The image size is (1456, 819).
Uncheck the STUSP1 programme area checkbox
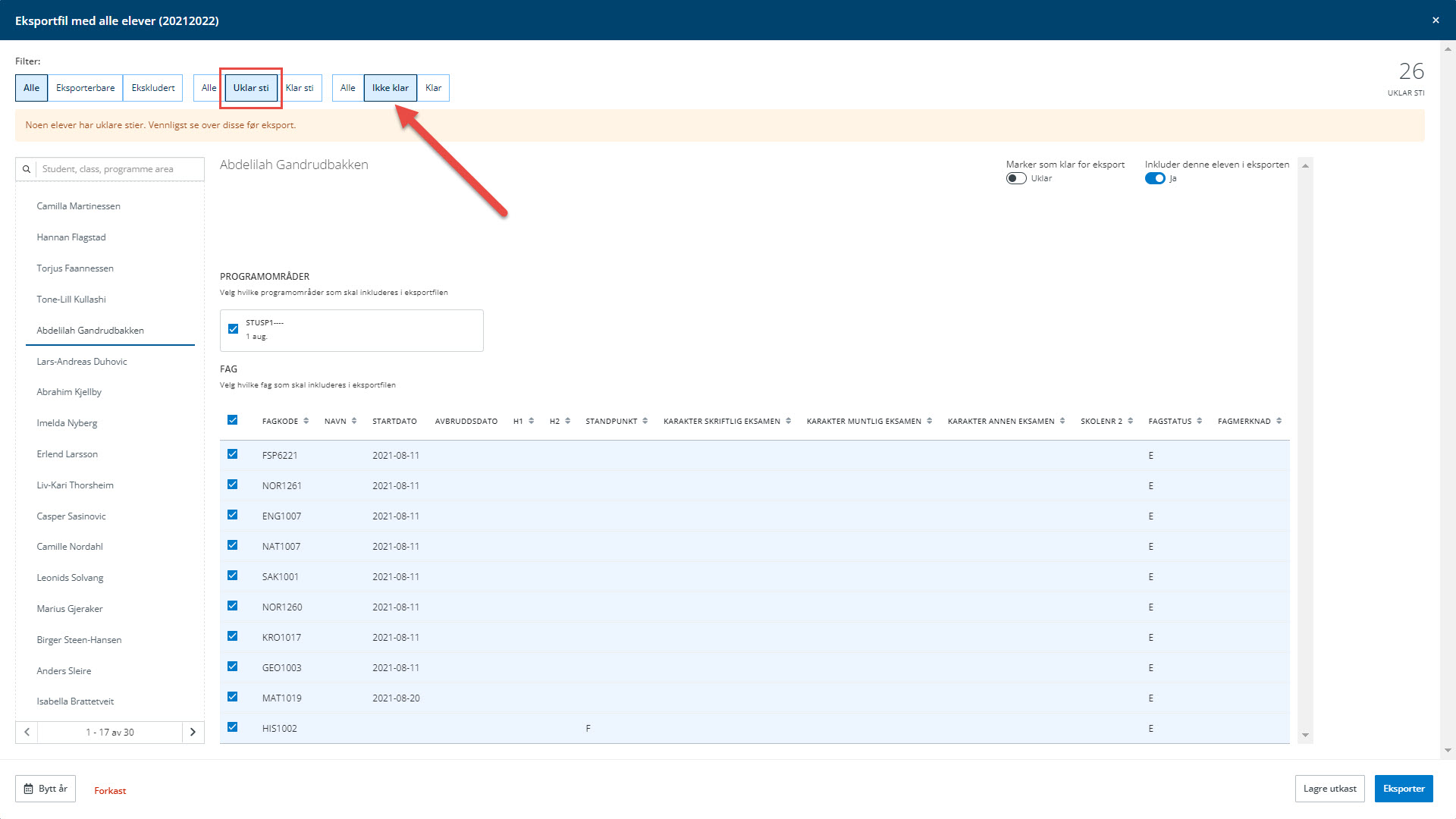233,329
